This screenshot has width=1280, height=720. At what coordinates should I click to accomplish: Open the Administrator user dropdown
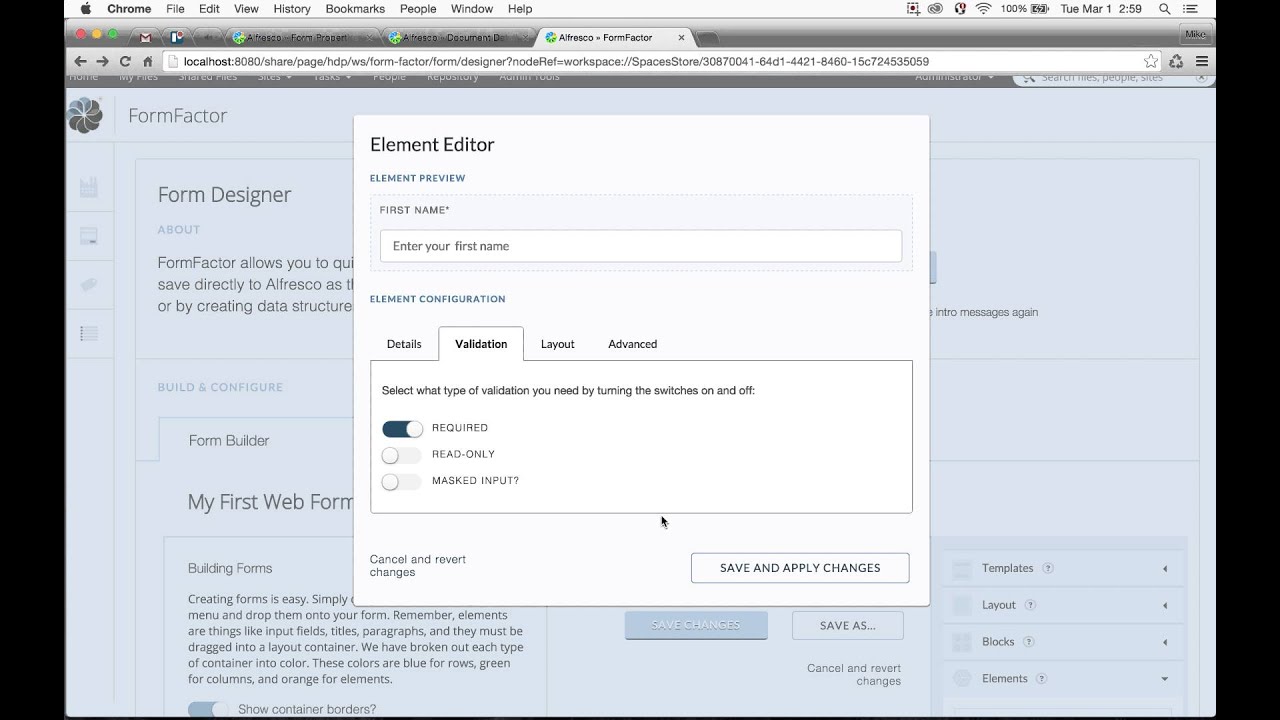coord(954,76)
